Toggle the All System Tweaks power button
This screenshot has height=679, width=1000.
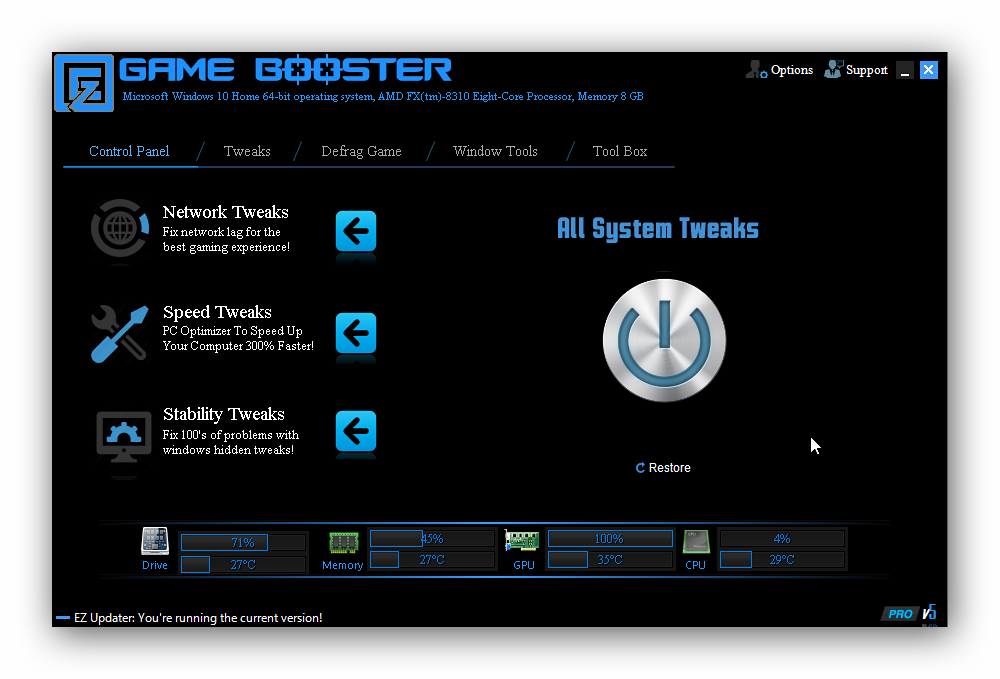click(664, 340)
